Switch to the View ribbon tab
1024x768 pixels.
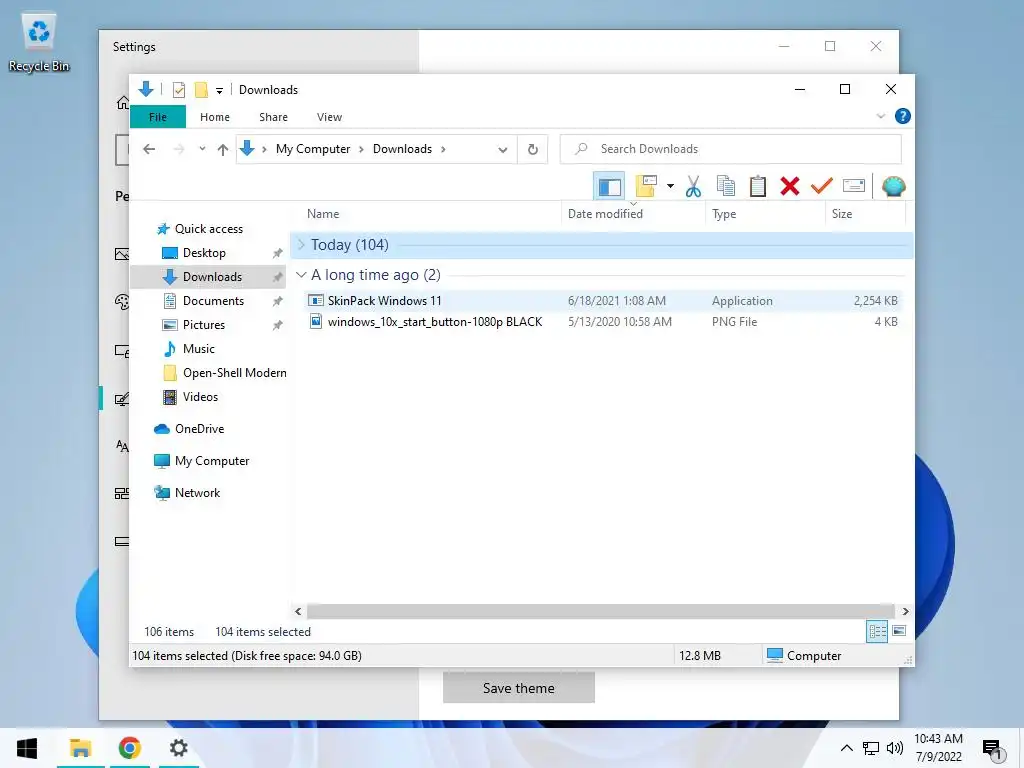tap(329, 117)
